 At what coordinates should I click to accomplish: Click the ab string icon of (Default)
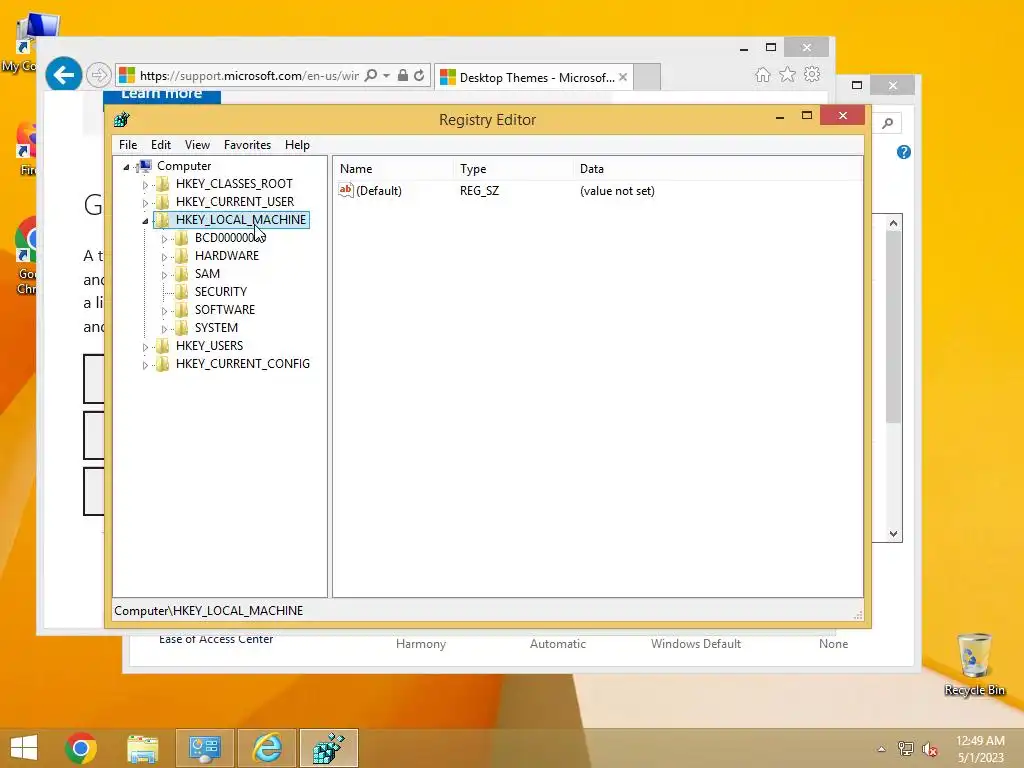tap(345, 190)
